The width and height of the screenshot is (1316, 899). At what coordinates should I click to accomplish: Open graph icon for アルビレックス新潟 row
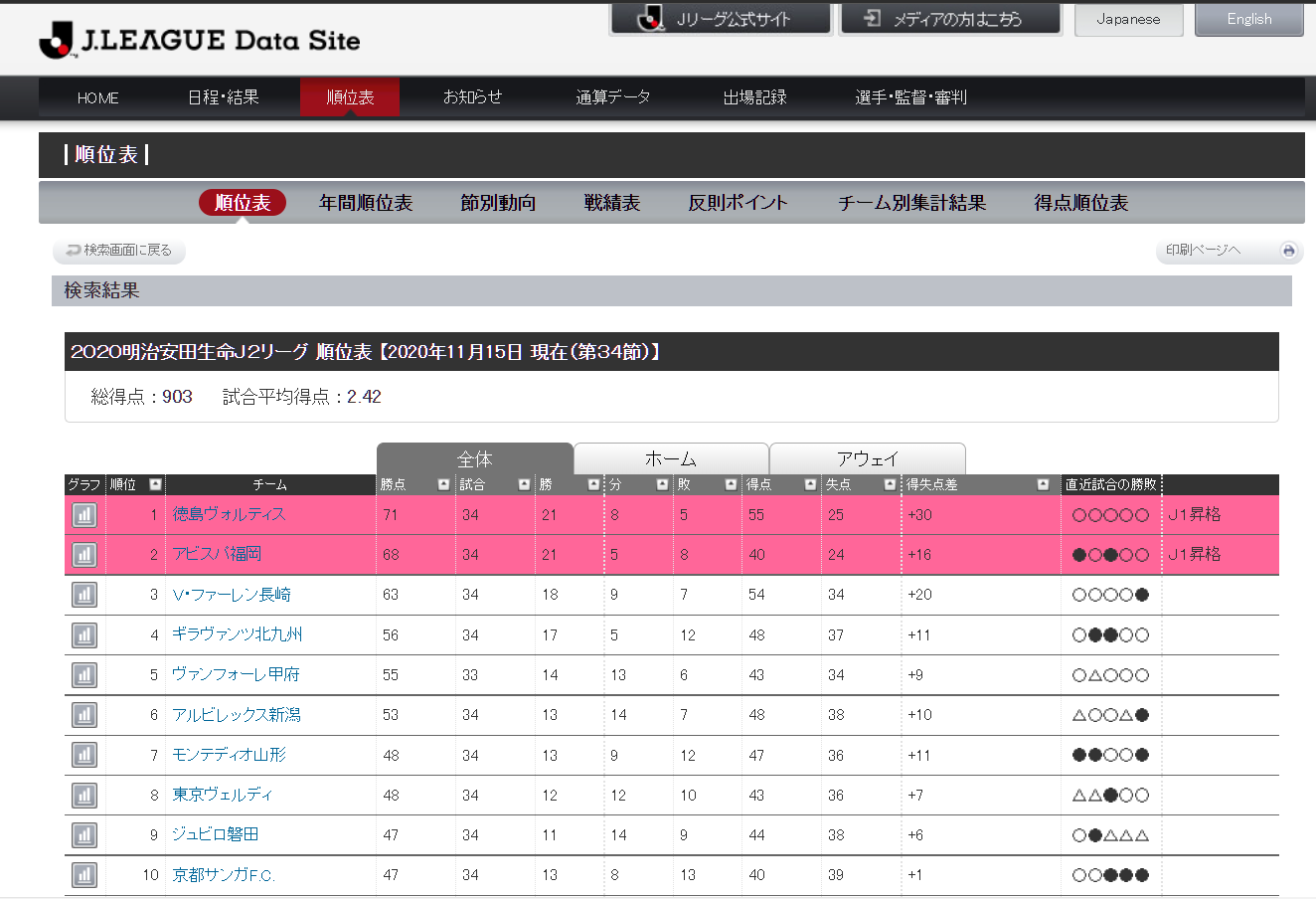[84, 715]
